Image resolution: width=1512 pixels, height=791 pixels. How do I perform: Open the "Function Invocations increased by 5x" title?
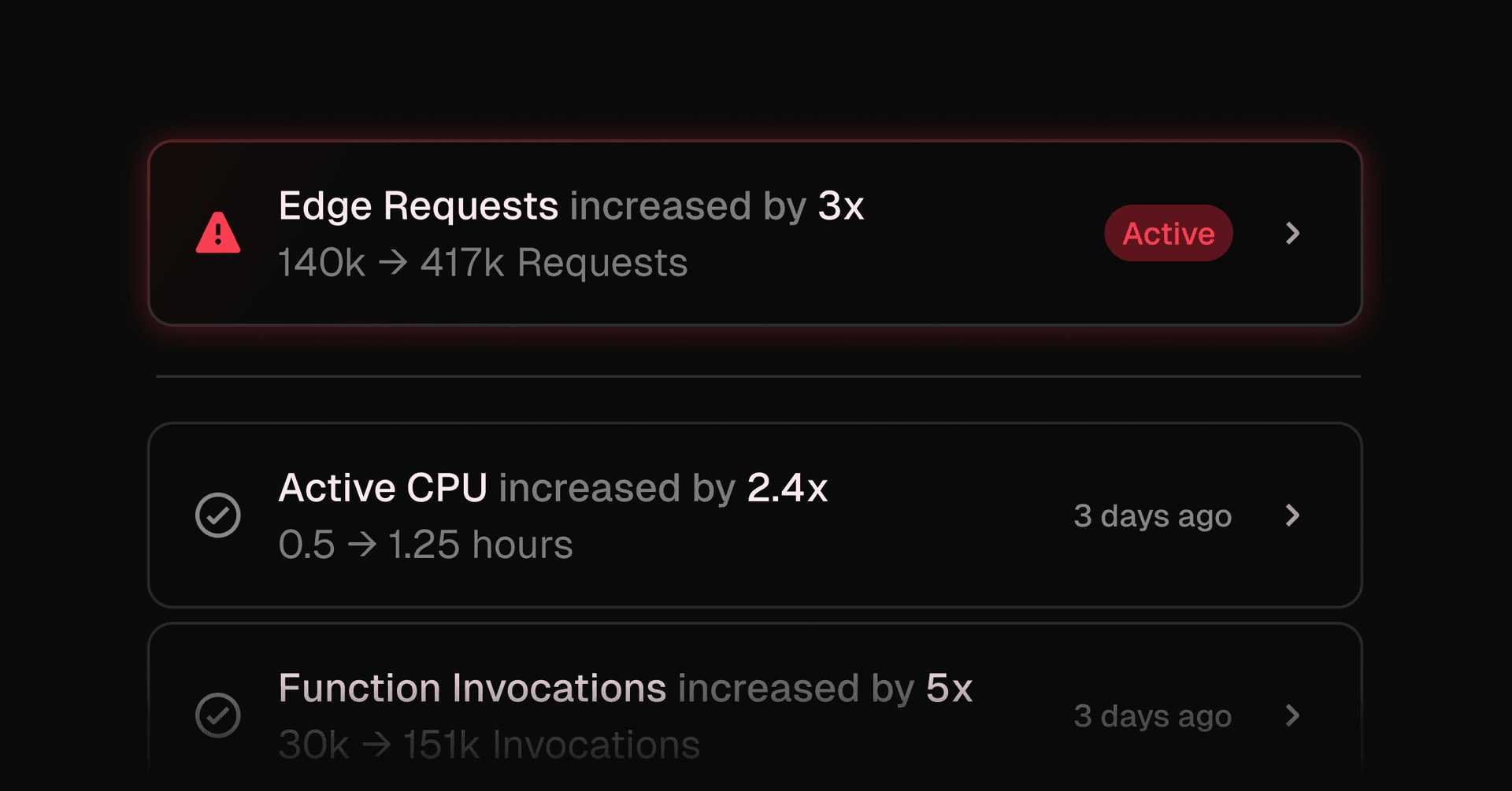pos(625,688)
